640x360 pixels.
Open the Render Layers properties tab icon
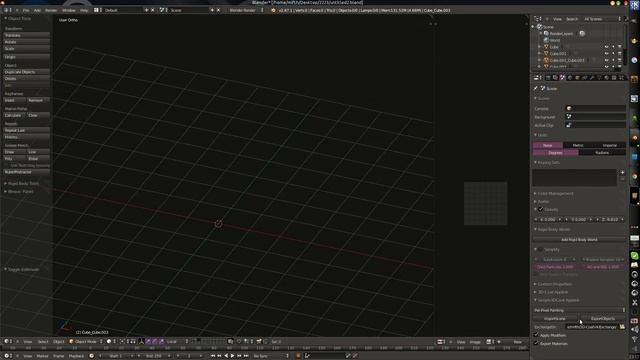pyautogui.click(x=555, y=78)
